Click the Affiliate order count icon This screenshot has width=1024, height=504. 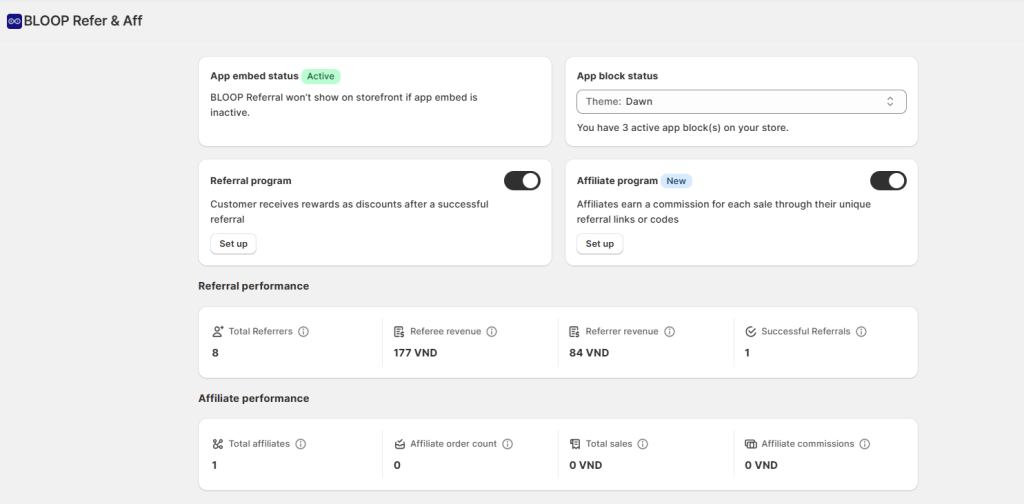pos(399,444)
